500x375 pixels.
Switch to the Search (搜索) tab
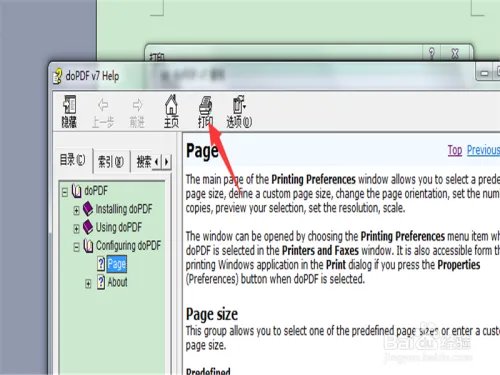point(144,162)
